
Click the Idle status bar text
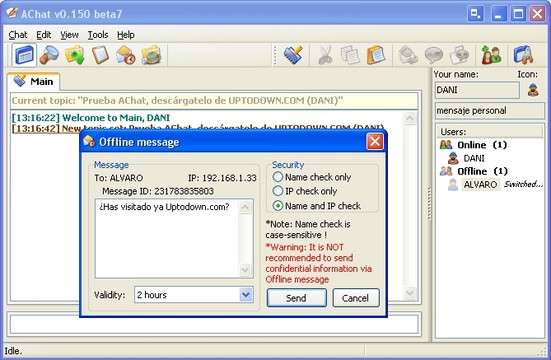point(13,351)
